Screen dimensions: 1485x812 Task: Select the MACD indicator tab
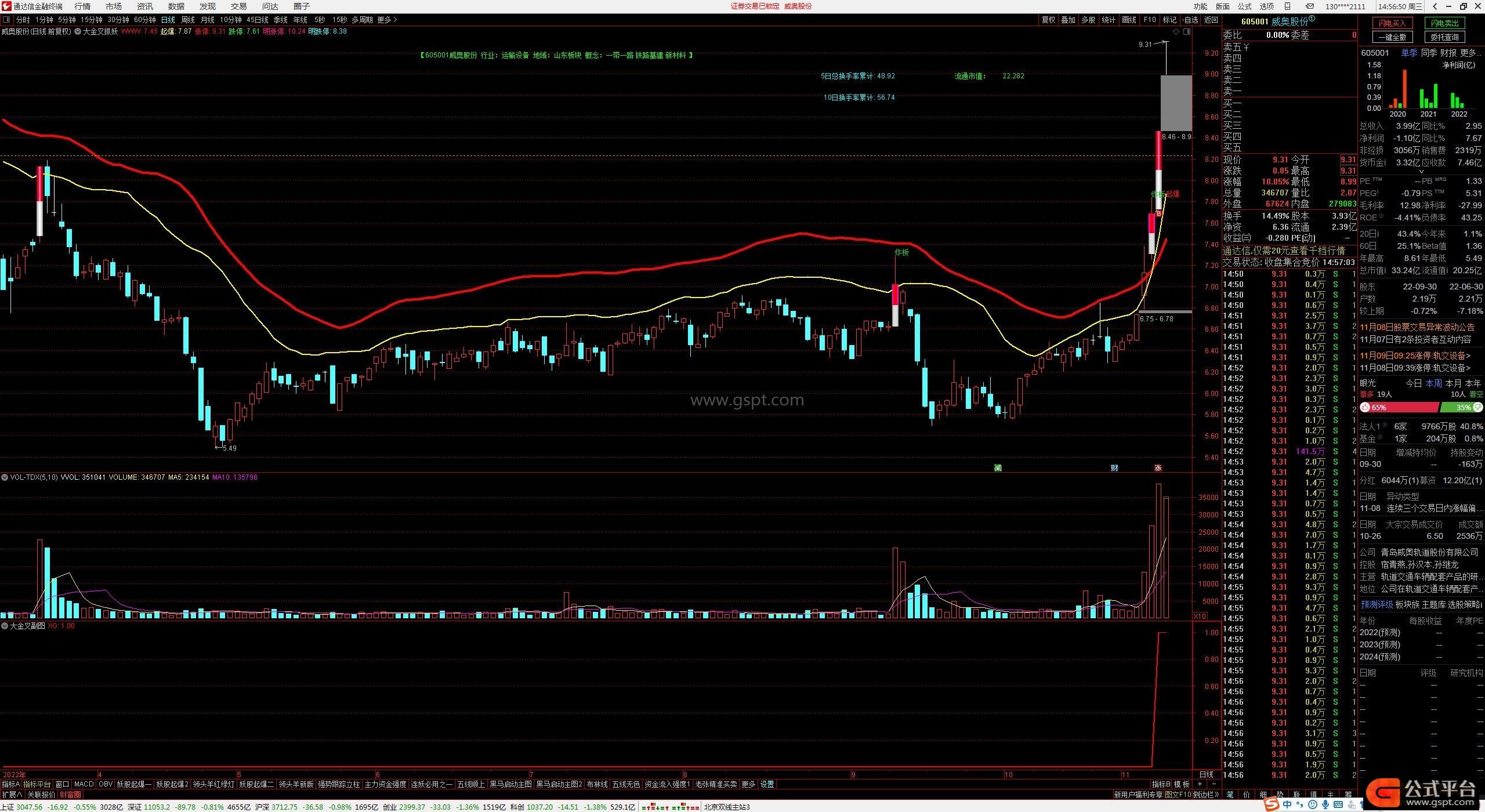pyautogui.click(x=84, y=784)
